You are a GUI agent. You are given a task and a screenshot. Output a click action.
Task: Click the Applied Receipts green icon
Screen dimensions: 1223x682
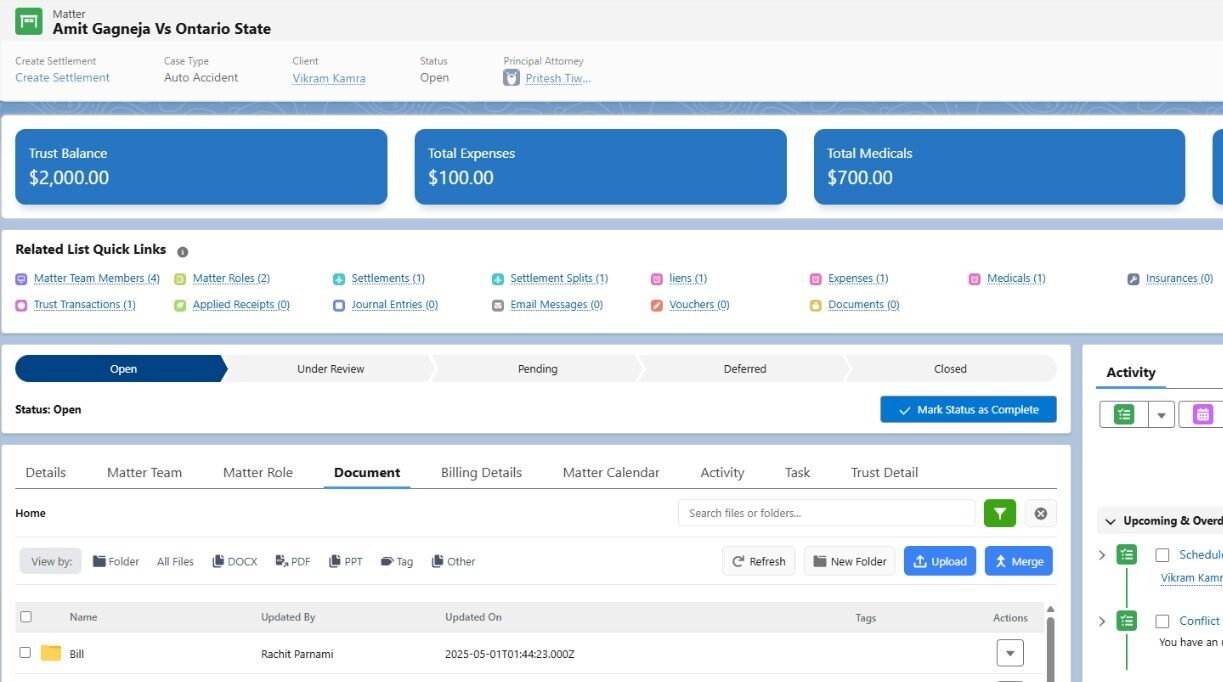[x=180, y=305]
